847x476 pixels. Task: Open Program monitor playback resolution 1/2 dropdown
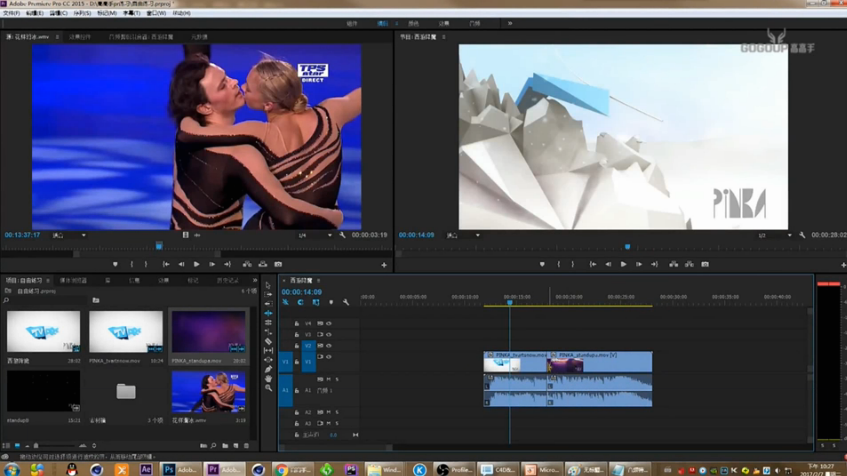775,236
